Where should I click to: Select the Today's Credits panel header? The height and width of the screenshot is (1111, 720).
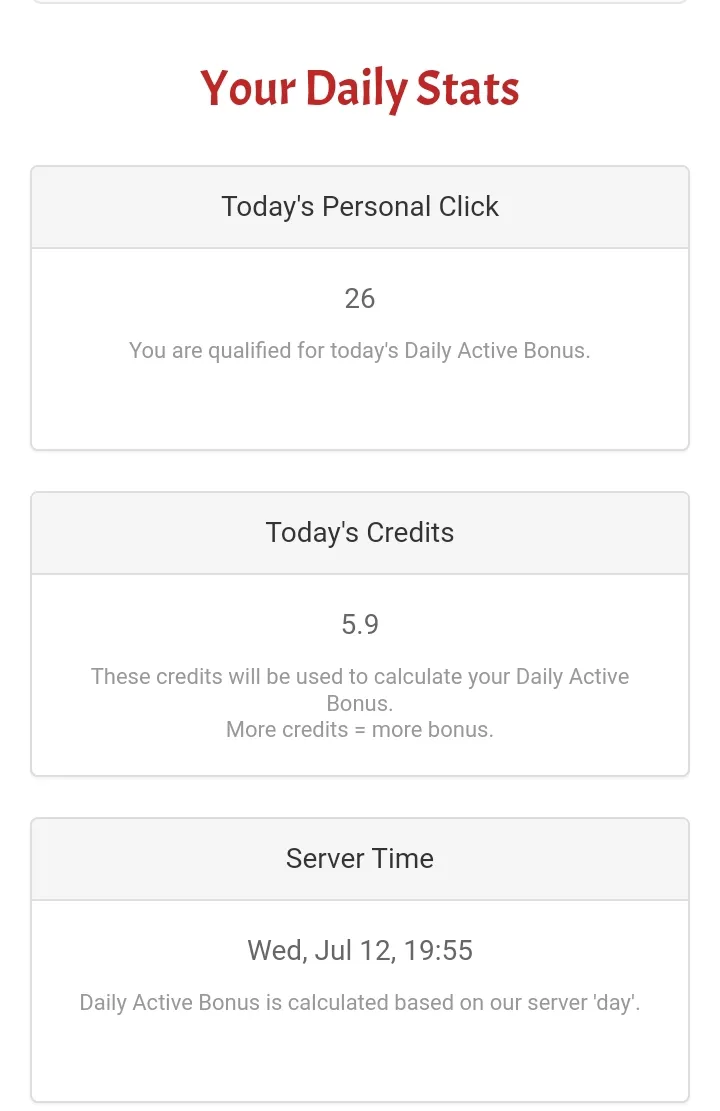[359, 533]
